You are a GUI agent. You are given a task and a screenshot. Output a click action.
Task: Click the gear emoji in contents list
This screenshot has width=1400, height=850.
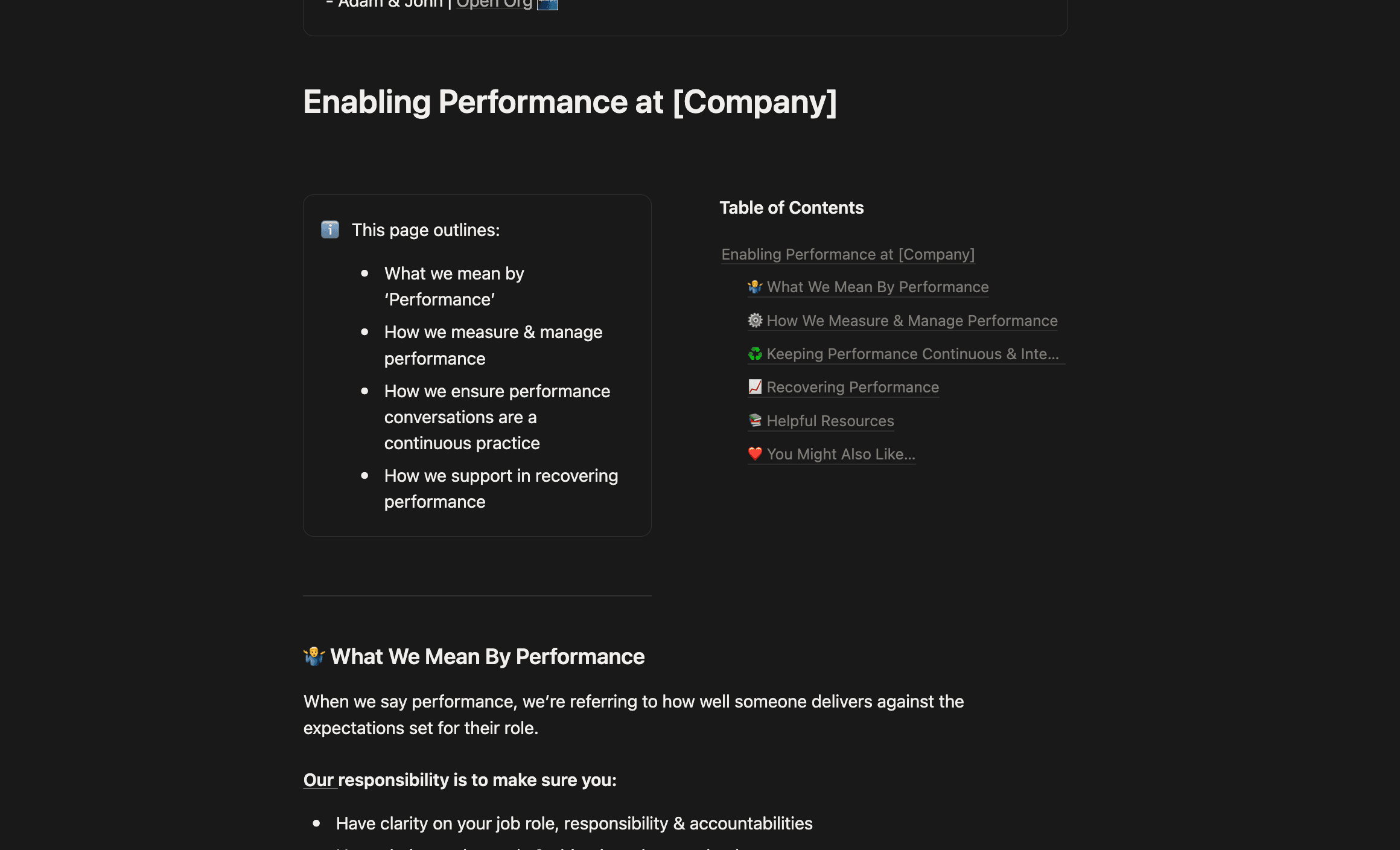[x=755, y=321]
